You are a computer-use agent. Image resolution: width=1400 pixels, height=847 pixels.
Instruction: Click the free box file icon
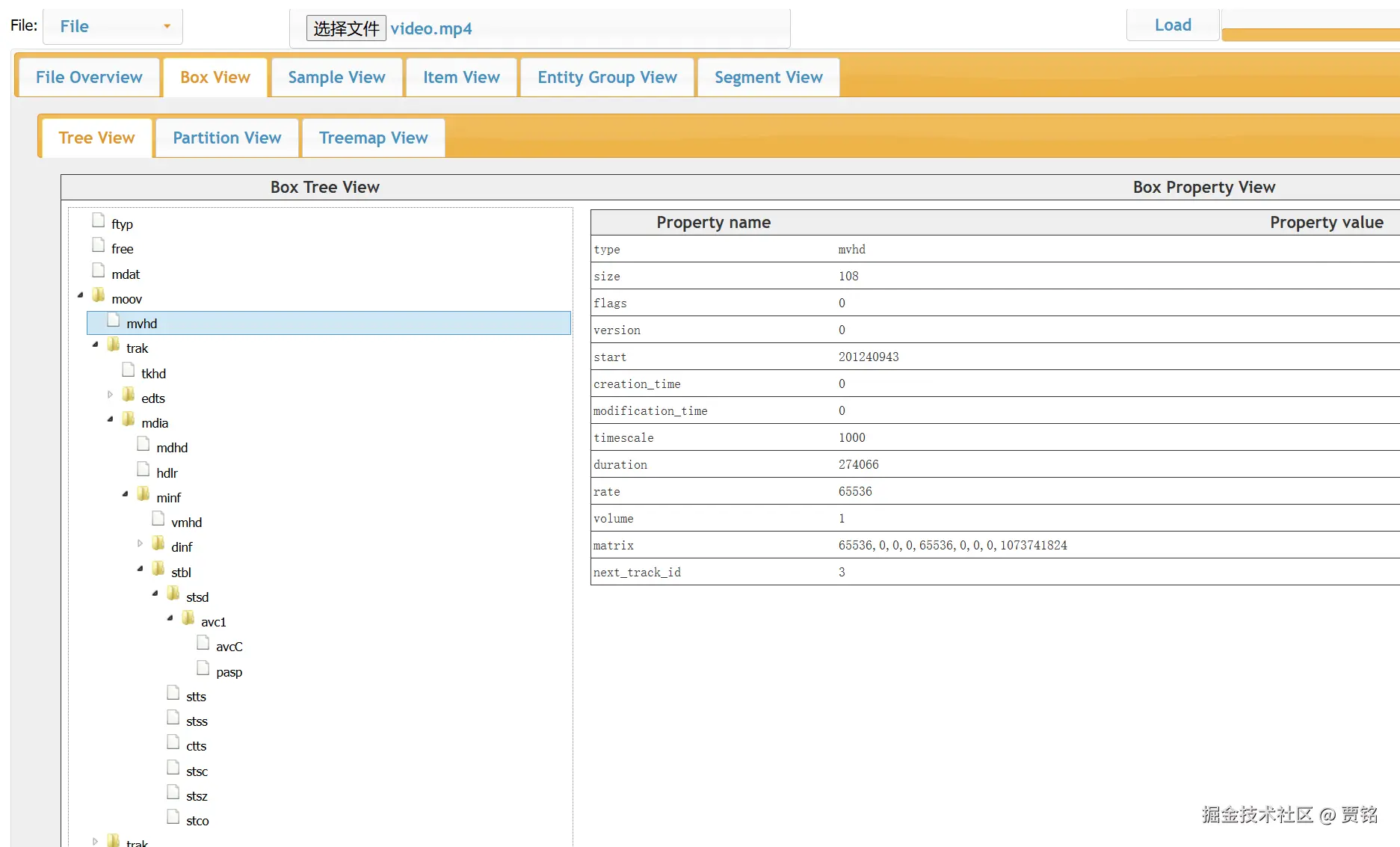[98, 245]
